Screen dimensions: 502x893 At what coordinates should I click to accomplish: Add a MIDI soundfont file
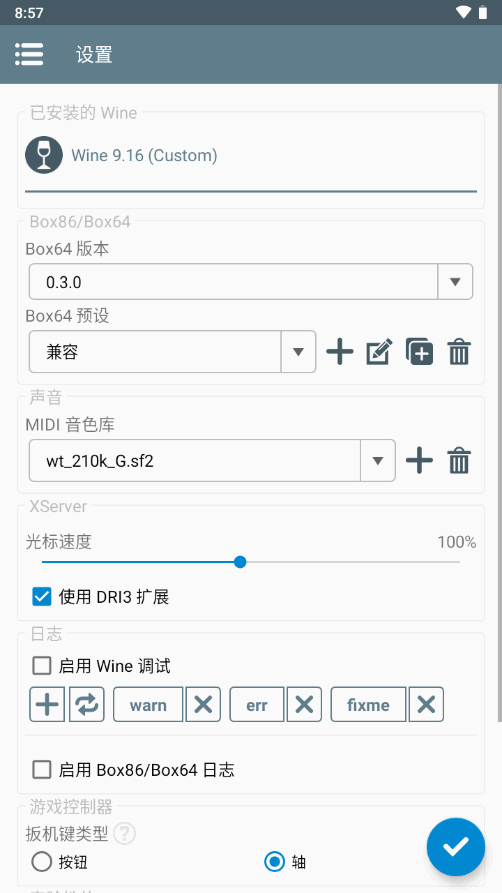[419, 460]
